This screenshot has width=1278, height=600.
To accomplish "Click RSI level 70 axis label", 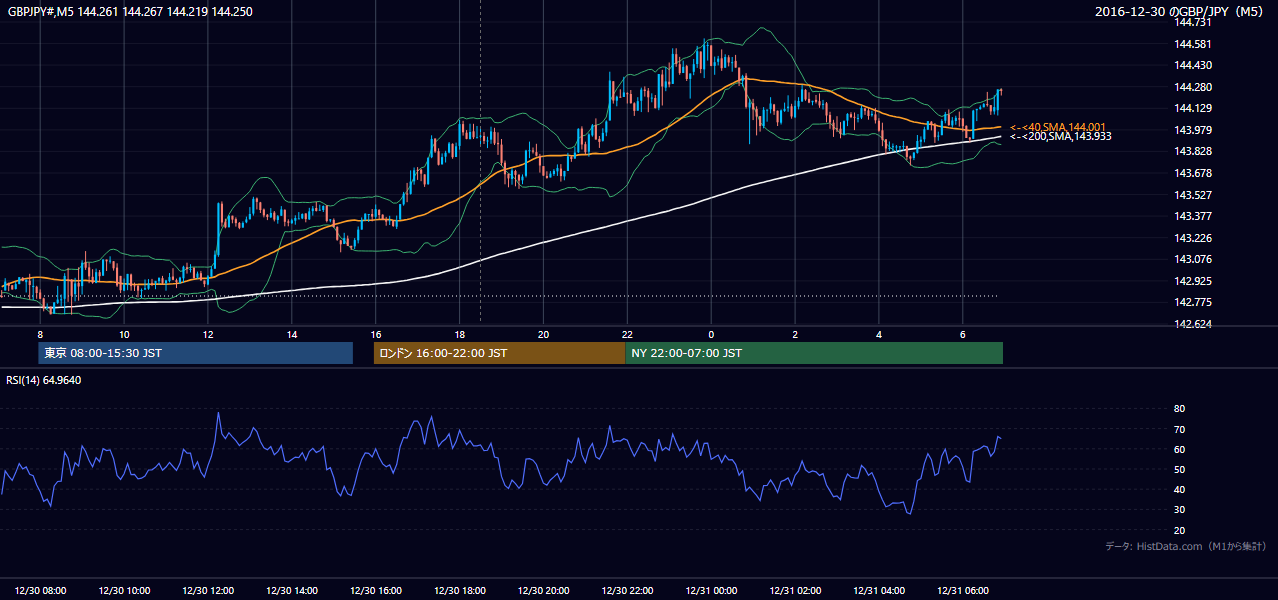I will [x=1179, y=429].
